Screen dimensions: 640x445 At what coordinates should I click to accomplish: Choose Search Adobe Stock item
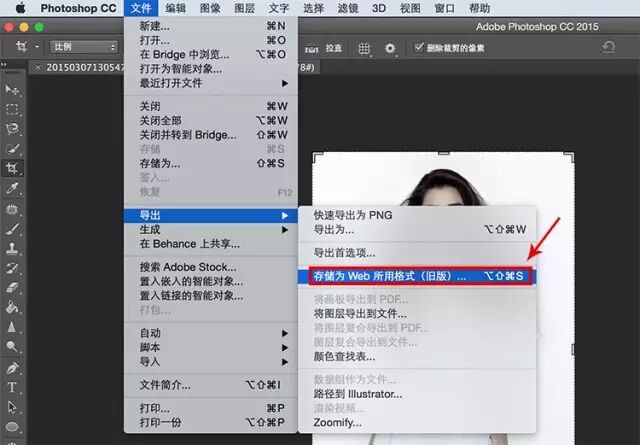pyautogui.click(x=211, y=267)
